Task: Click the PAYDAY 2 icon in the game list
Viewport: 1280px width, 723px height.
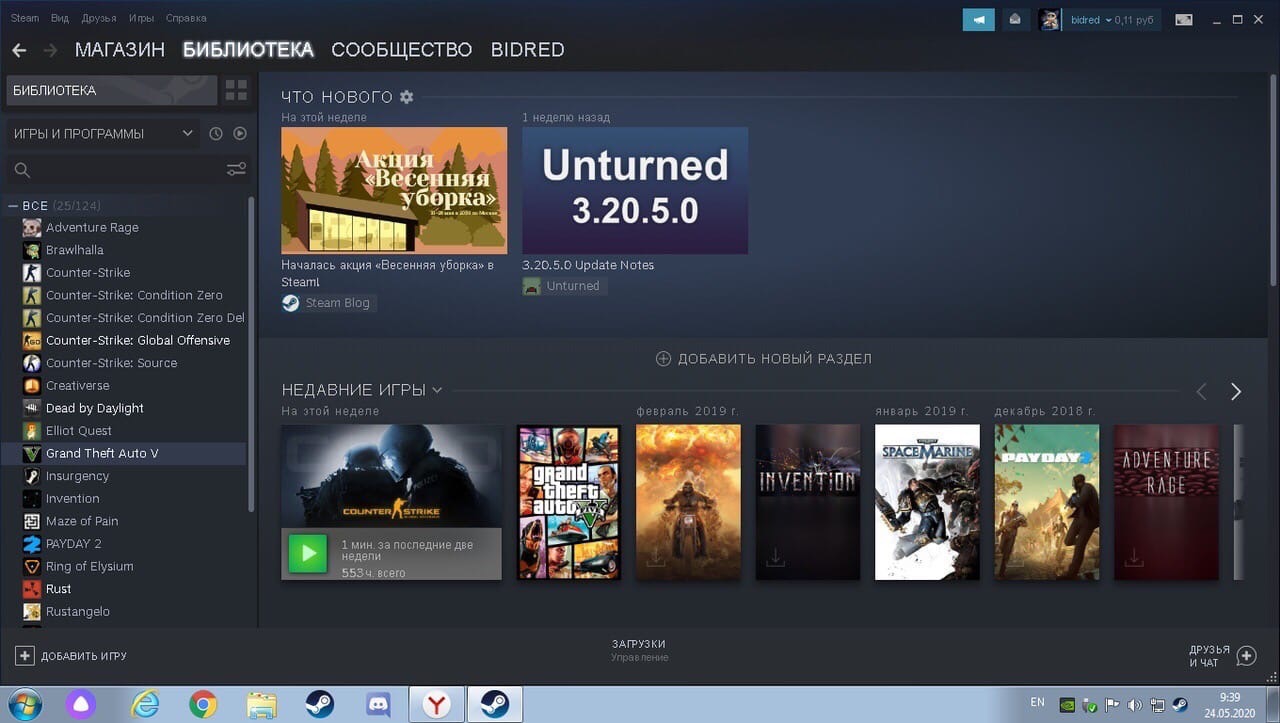Action: (x=32, y=544)
